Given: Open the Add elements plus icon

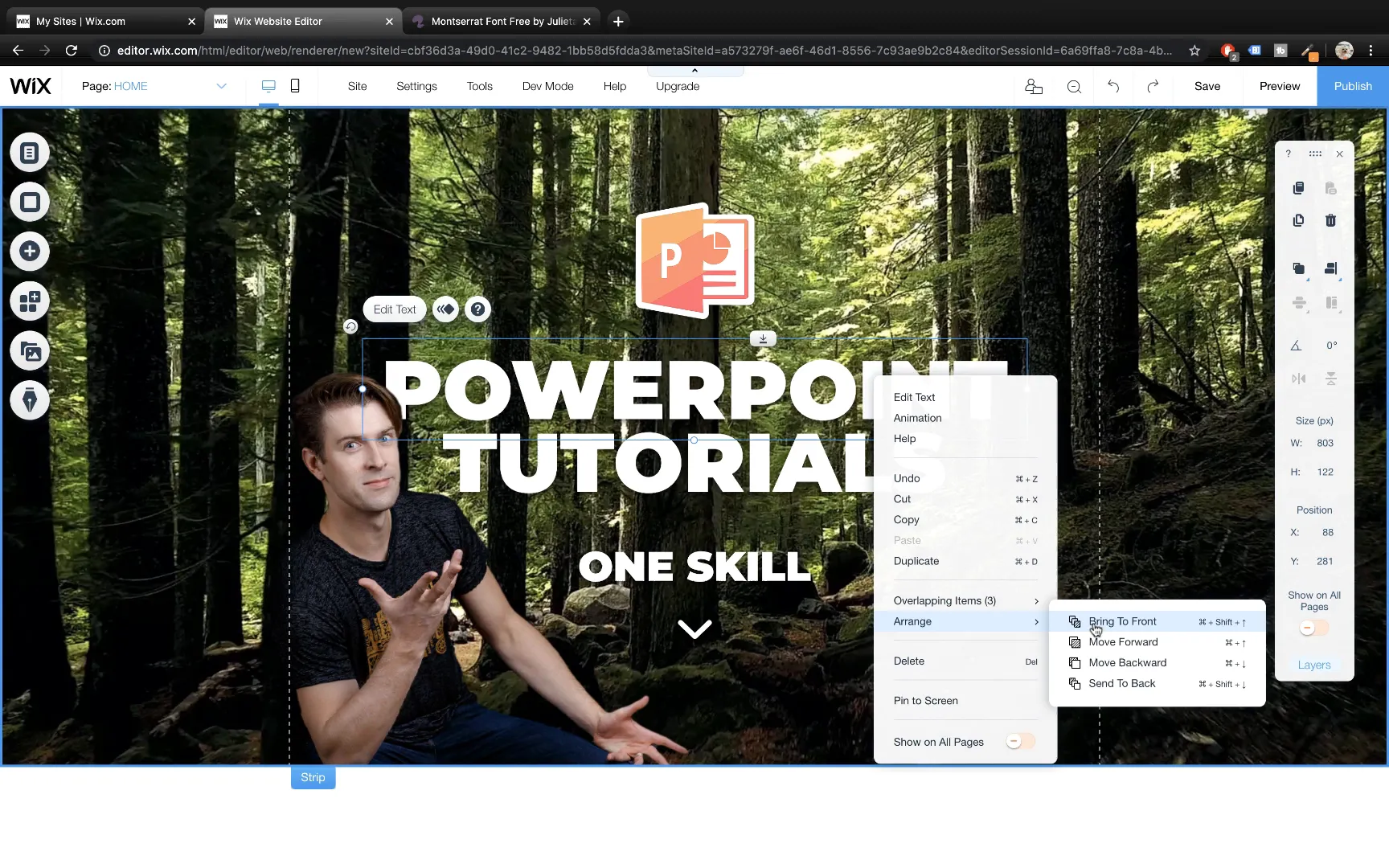Looking at the screenshot, I should tap(30, 252).
